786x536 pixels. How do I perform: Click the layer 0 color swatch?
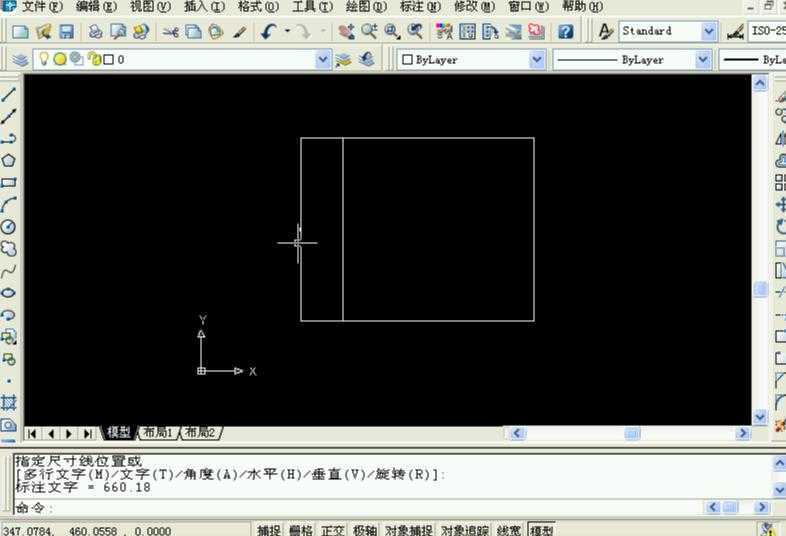tap(108, 60)
